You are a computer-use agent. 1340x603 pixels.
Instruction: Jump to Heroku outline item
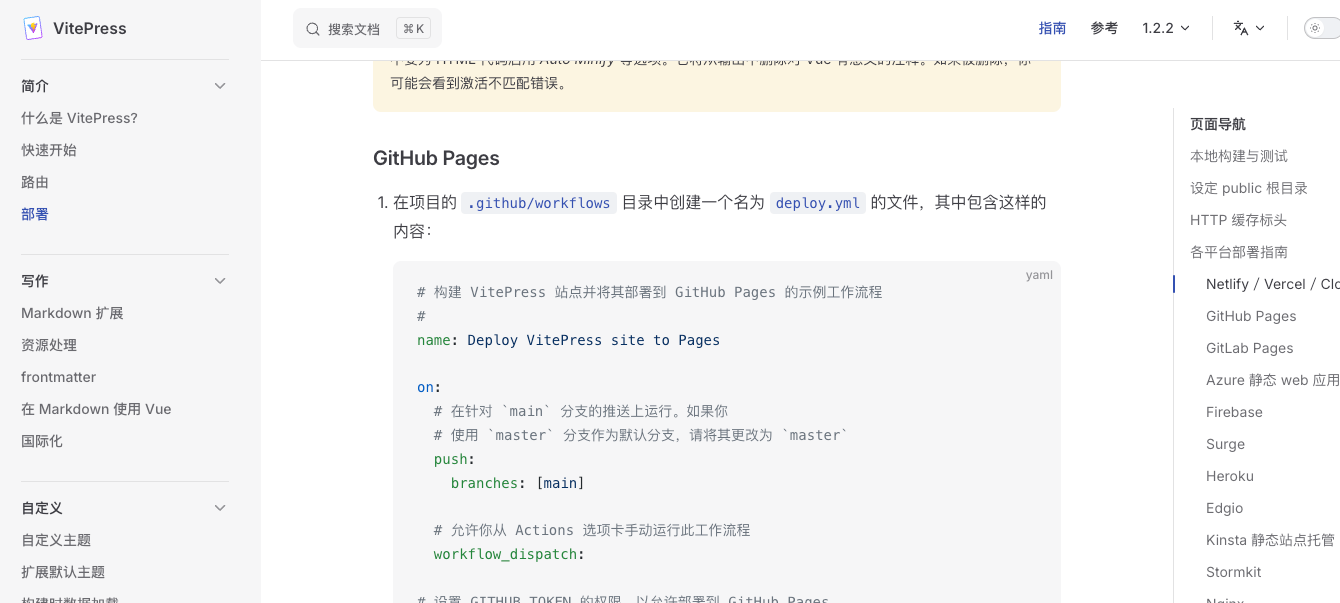click(1230, 476)
